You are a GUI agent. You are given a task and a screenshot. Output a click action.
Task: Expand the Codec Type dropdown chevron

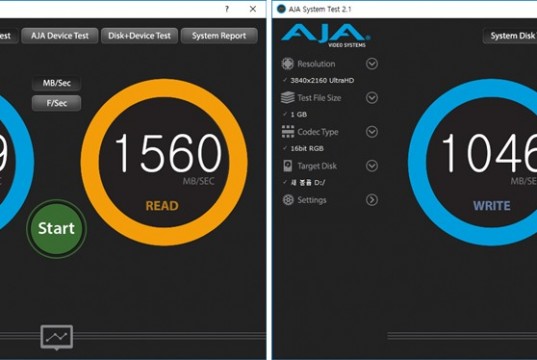tap(372, 132)
